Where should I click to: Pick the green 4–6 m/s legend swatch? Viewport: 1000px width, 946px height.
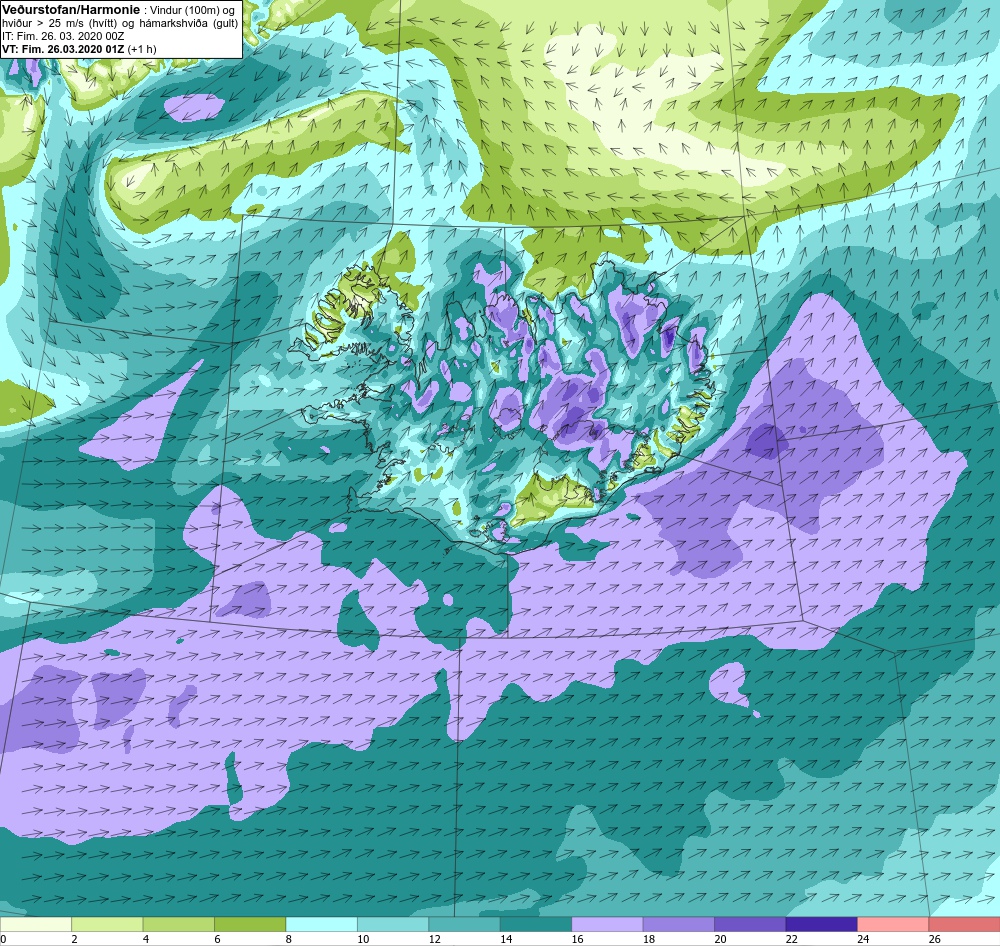(179, 924)
